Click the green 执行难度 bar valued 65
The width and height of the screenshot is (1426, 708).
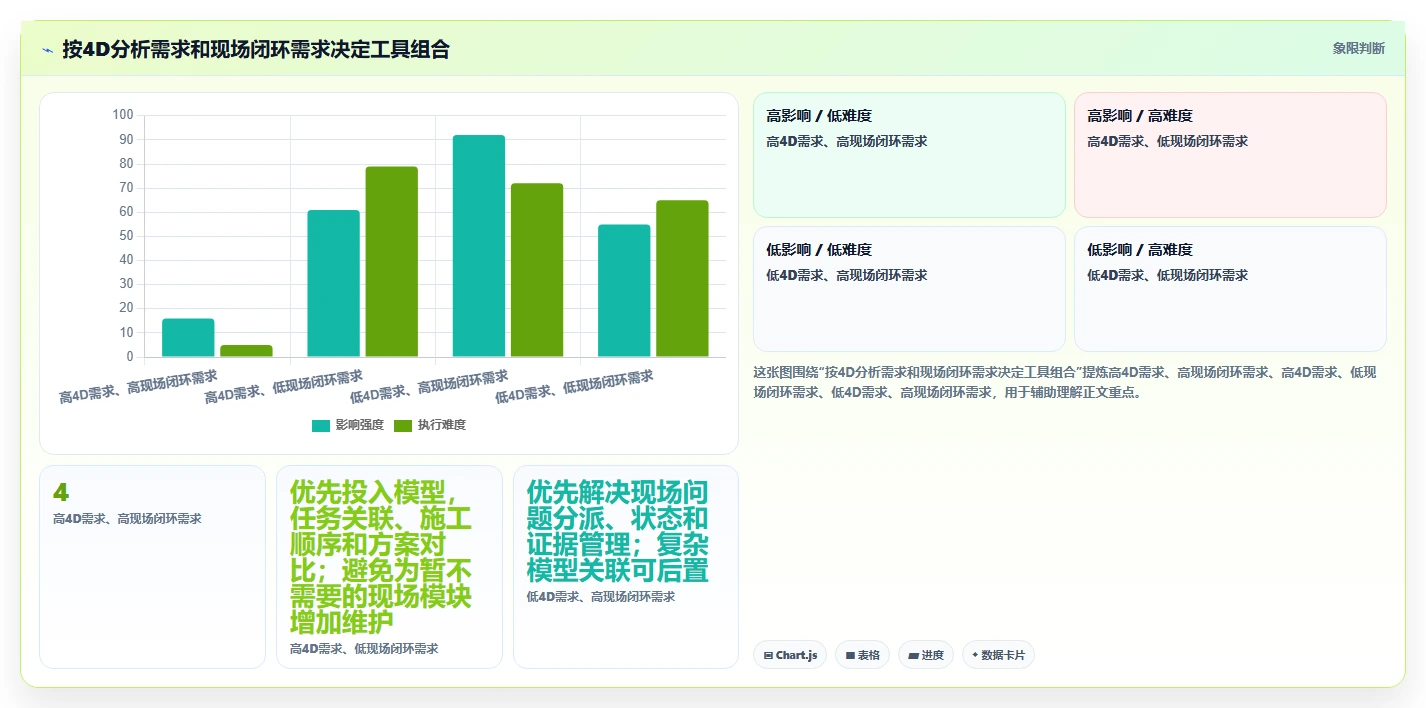point(682,279)
